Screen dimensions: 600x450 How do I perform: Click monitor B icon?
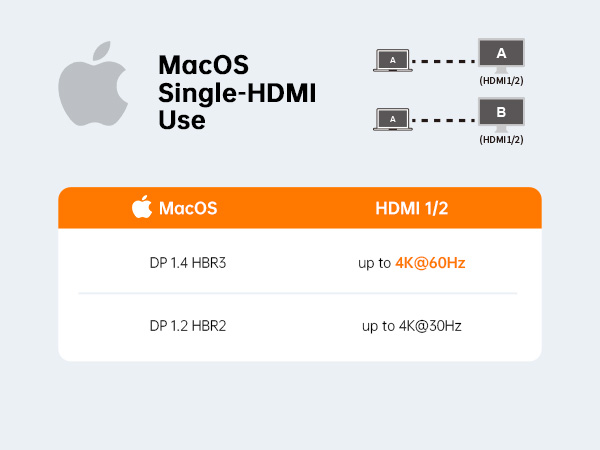[x=501, y=113]
